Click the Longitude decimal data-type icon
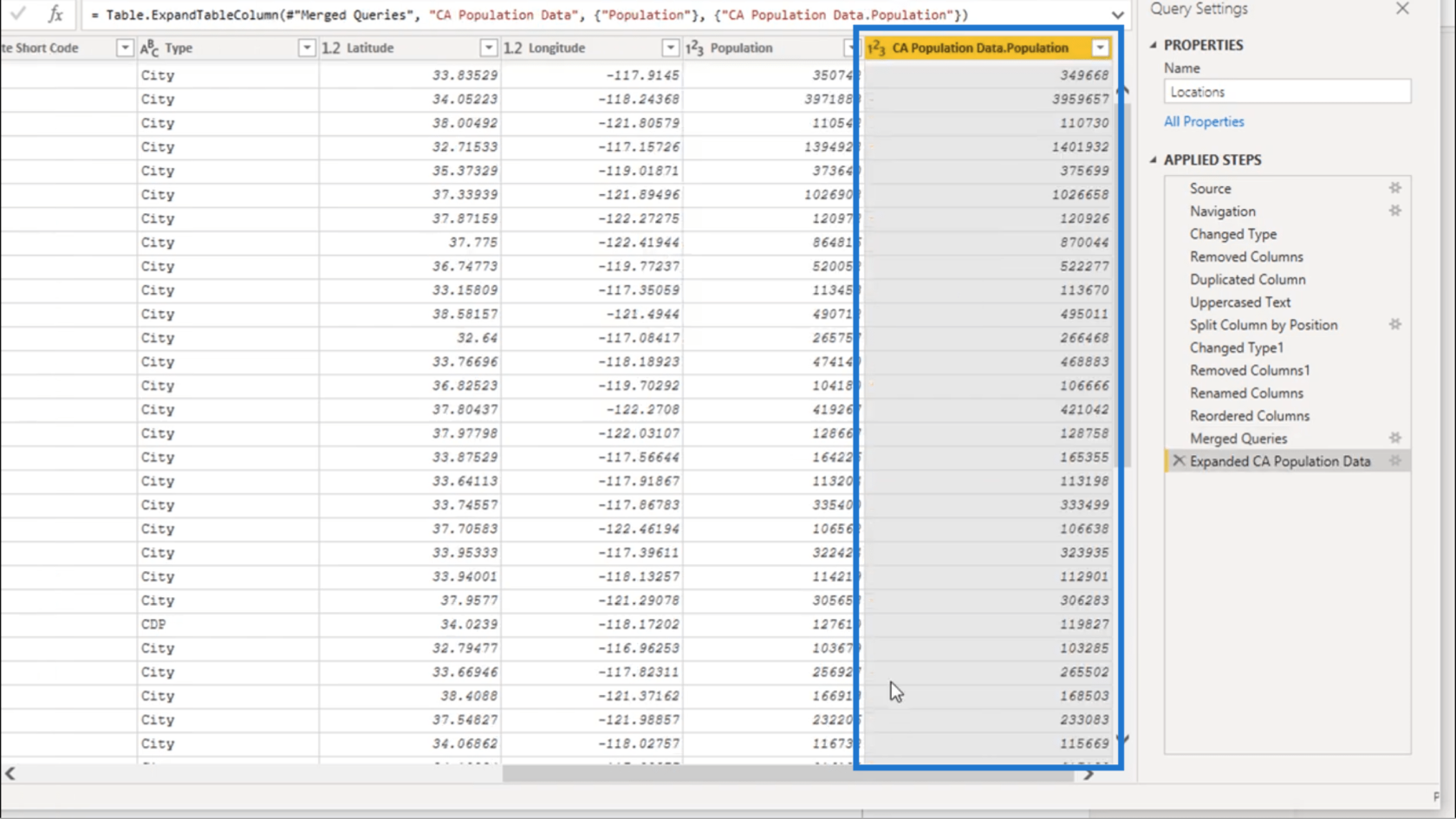 coord(513,48)
